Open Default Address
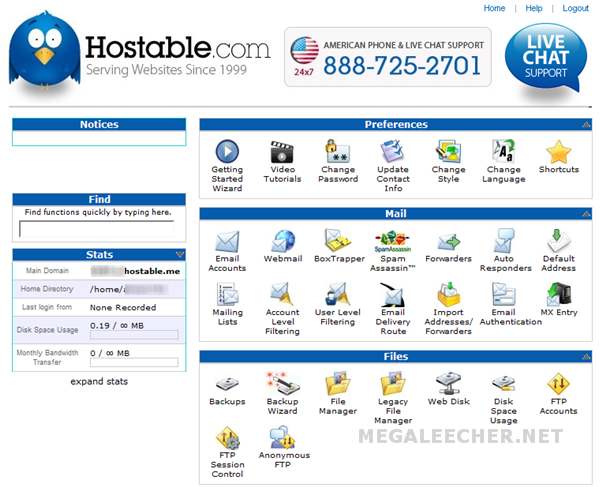Viewport: 602px width, 487px height. point(559,251)
